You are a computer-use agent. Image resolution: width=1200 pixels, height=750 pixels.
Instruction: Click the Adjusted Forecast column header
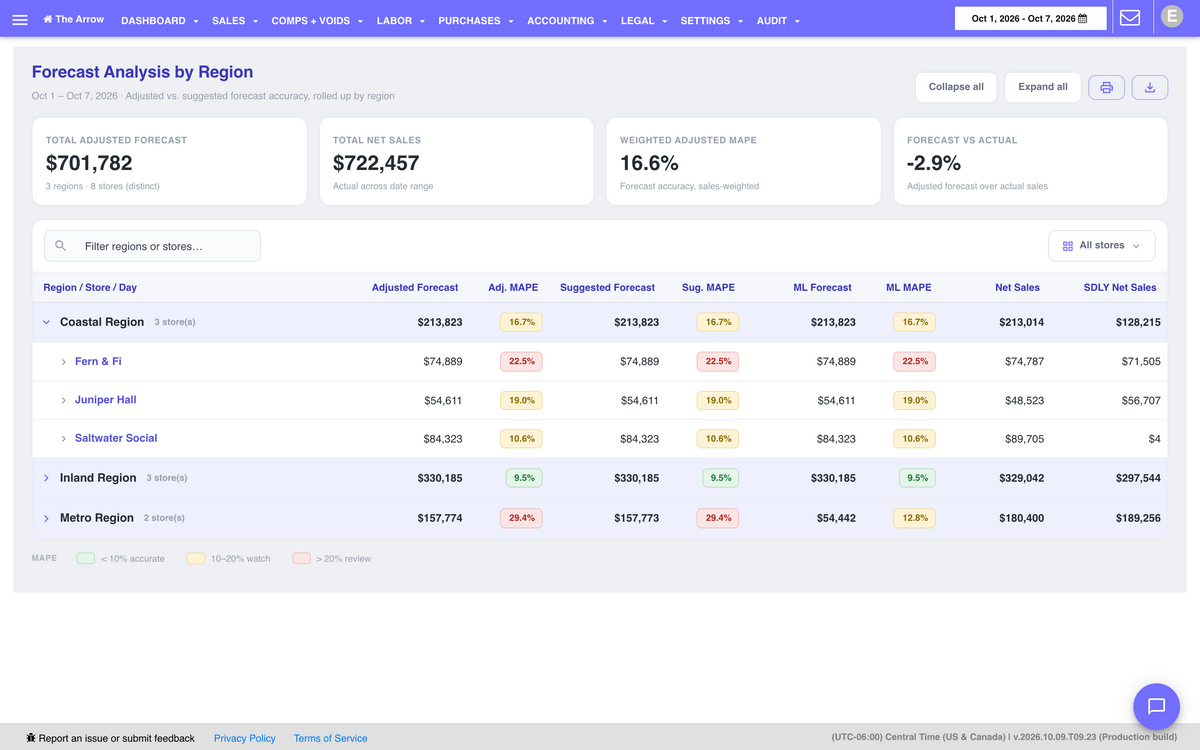415,288
